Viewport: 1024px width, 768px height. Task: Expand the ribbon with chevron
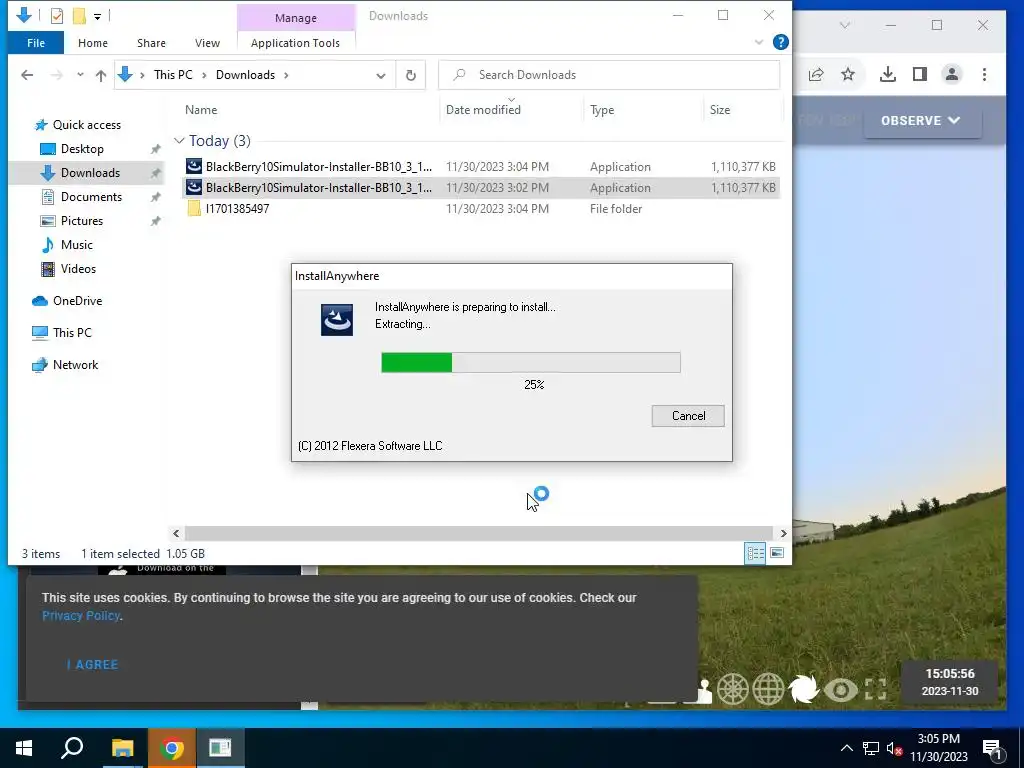(x=759, y=42)
